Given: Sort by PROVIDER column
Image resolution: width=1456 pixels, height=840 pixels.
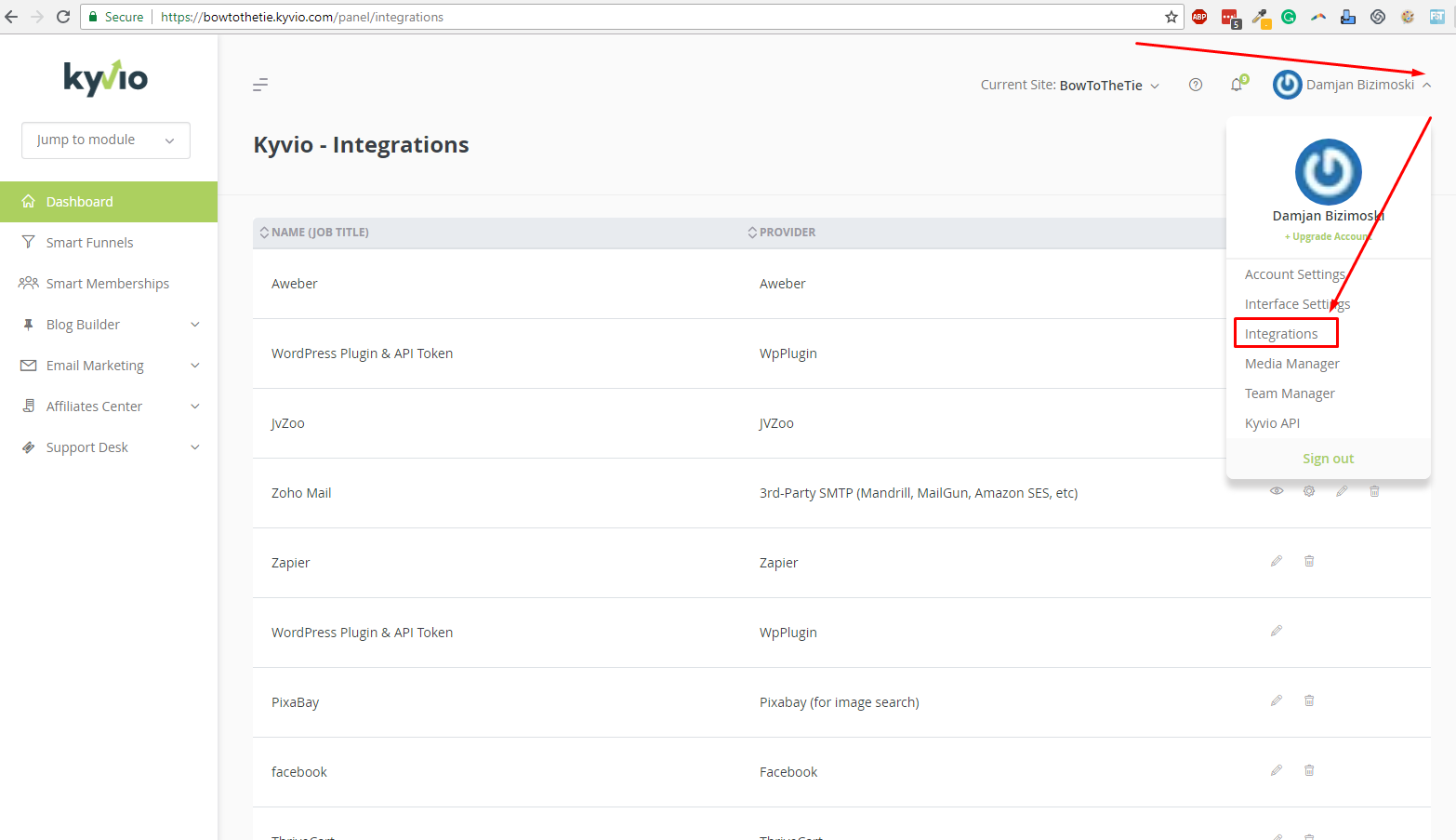Looking at the screenshot, I should 782,233.
